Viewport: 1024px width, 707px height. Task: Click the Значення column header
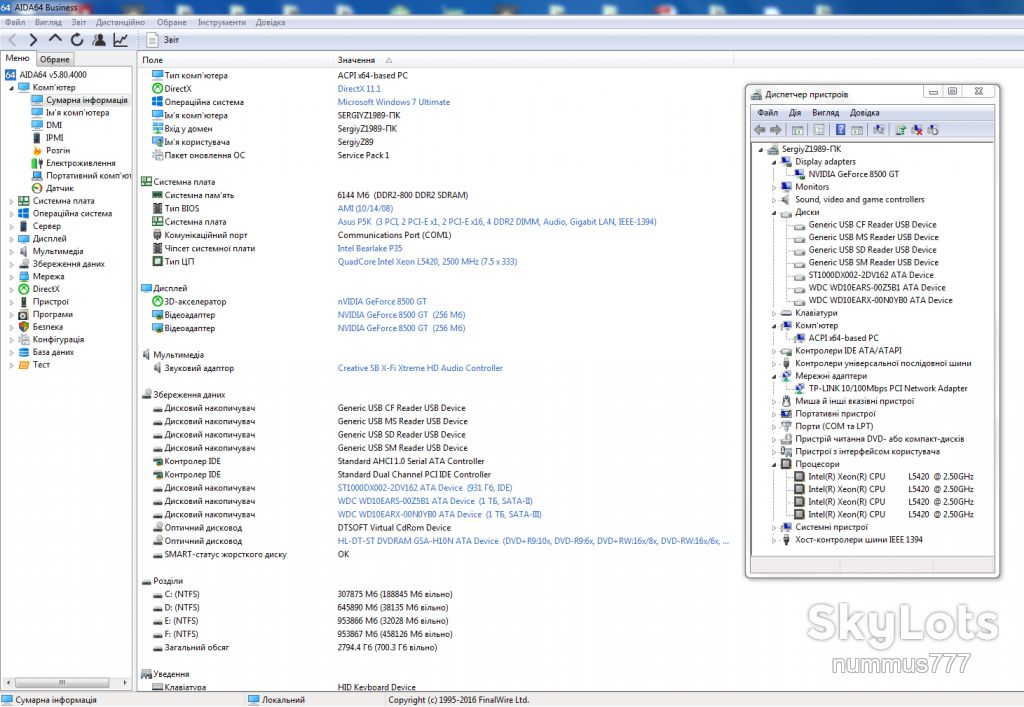point(356,60)
